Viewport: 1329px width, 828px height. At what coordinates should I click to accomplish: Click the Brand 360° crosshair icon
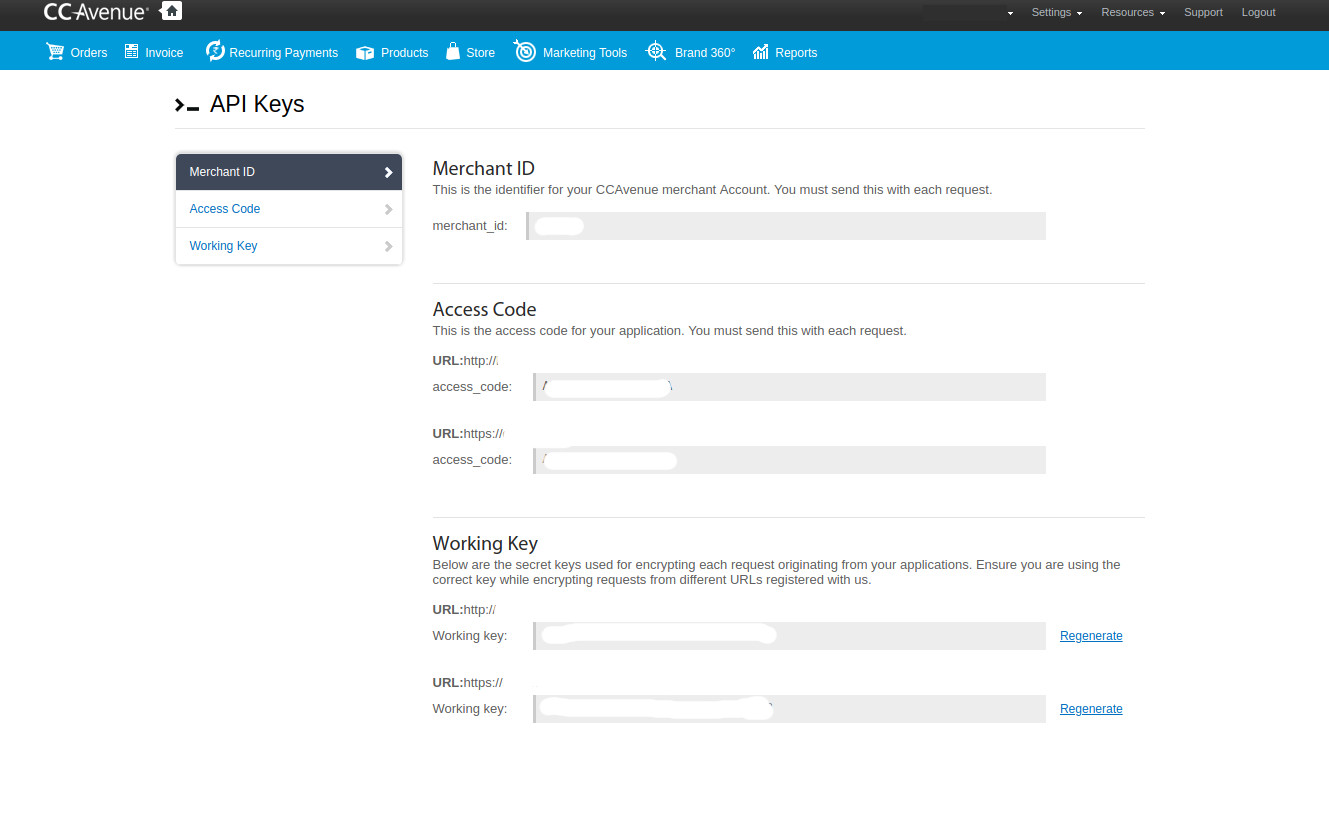point(656,51)
